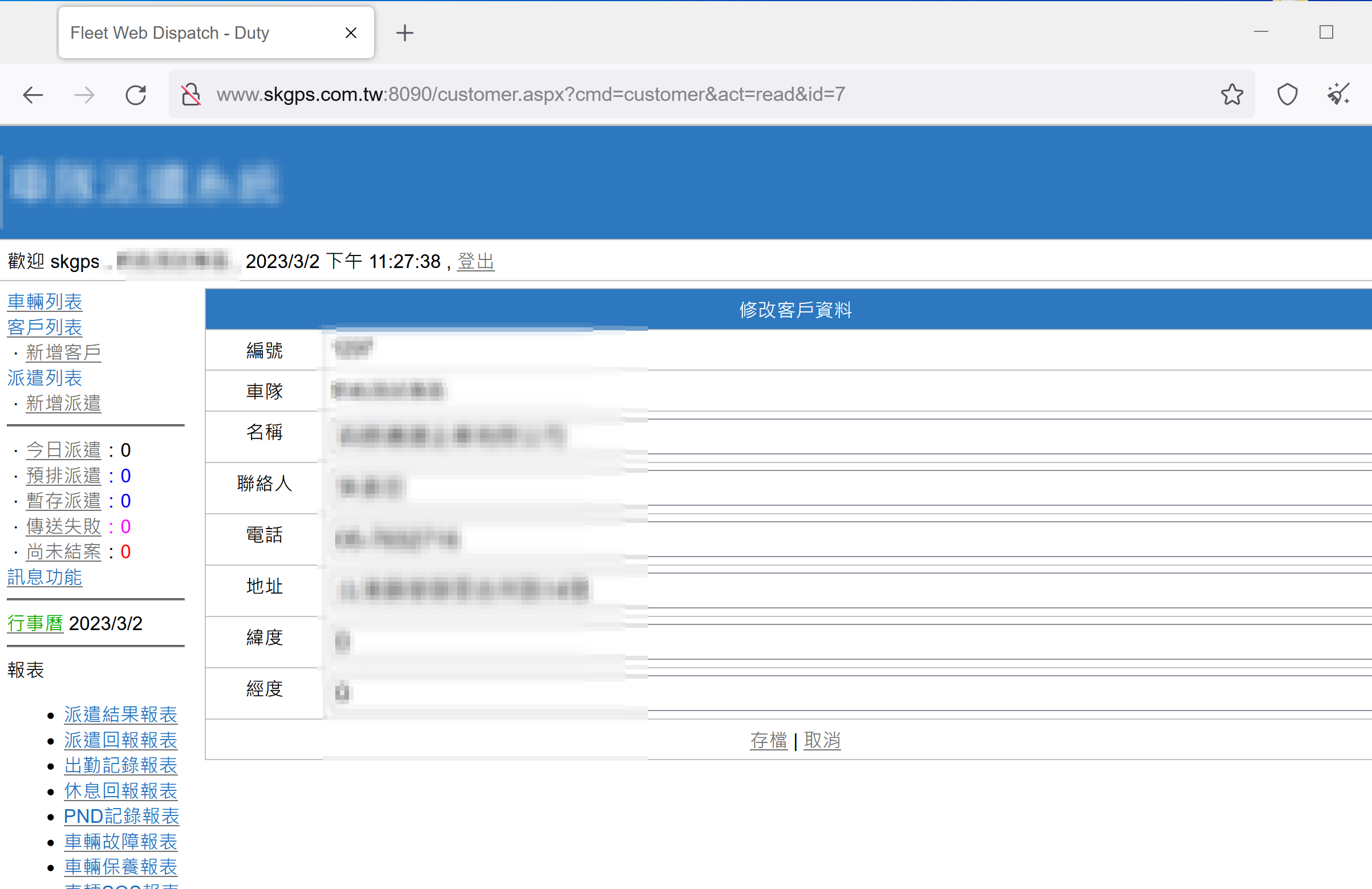The image size is (1372, 889).
Task: Cancel editing with 取消
Action: 822,740
